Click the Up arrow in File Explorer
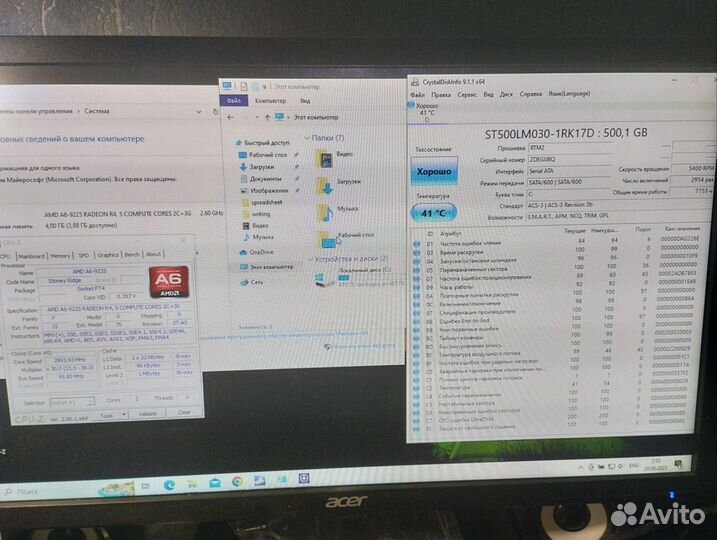This screenshot has width=717, height=540. [x=267, y=118]
